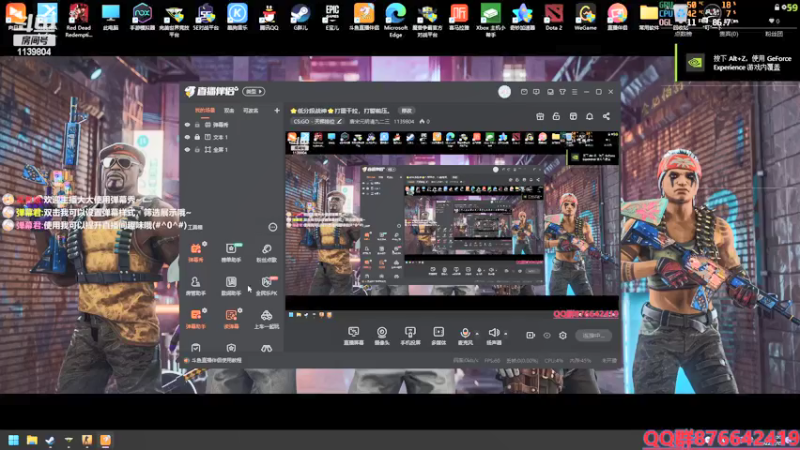
Task: Open the WeGame desktop shortcut
Action: click(585, 17)
